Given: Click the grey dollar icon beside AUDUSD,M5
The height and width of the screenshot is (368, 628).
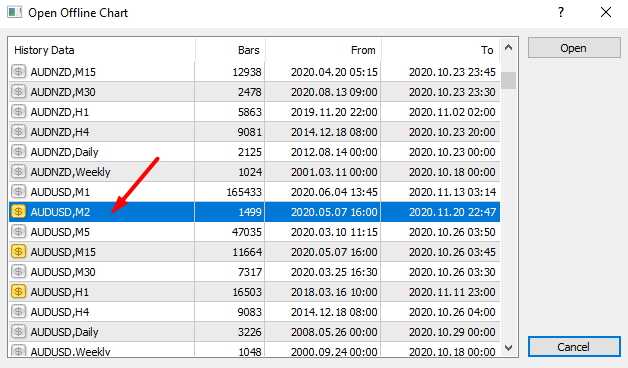Looking at the screenshot, I should (18, 232).
